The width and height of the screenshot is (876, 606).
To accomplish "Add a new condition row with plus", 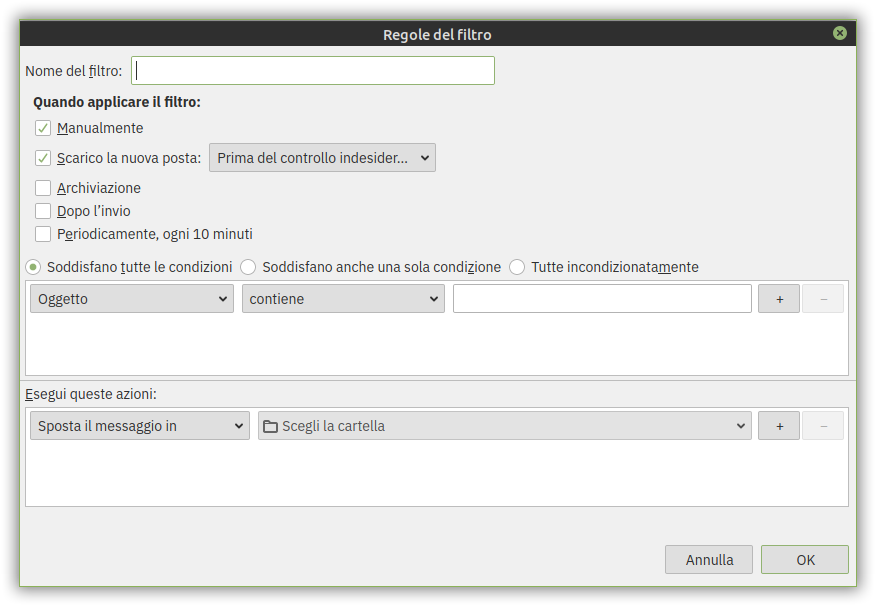I will point(779,299).
